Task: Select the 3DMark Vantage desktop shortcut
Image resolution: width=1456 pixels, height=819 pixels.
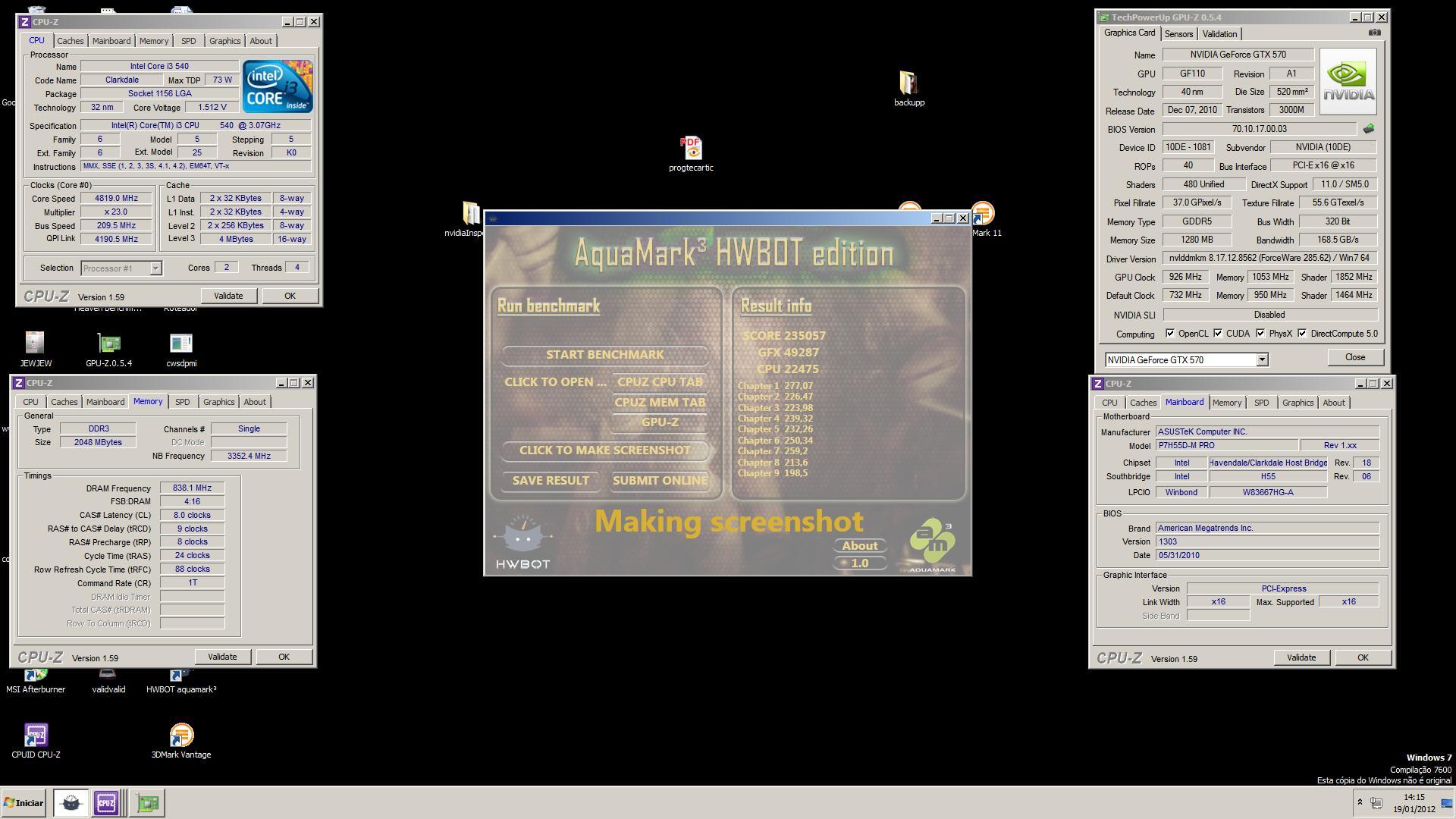Action: pyautogui.click(x=181, y=741)
